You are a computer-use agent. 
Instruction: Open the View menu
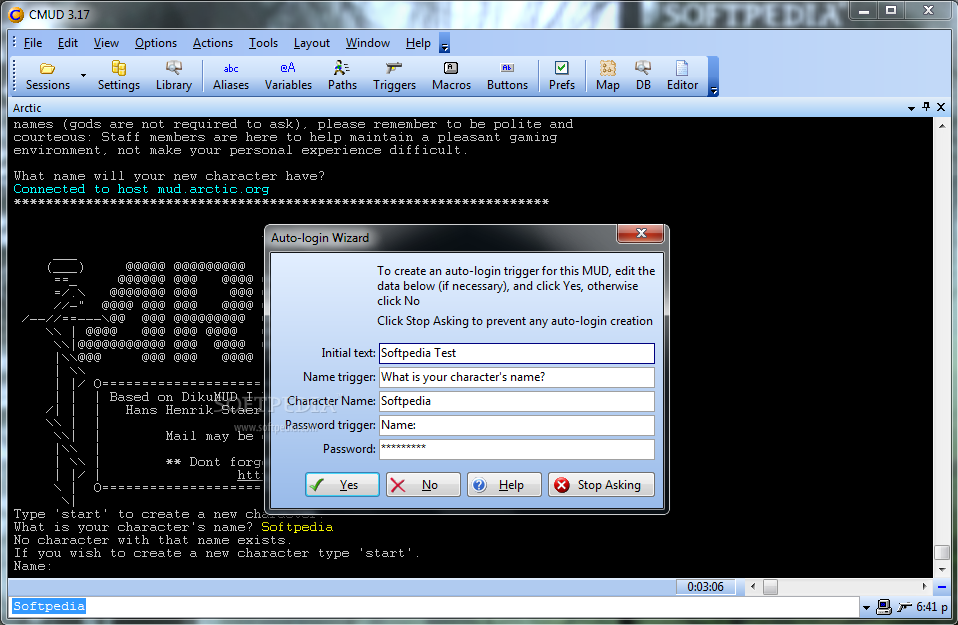(x=106, y=43)
